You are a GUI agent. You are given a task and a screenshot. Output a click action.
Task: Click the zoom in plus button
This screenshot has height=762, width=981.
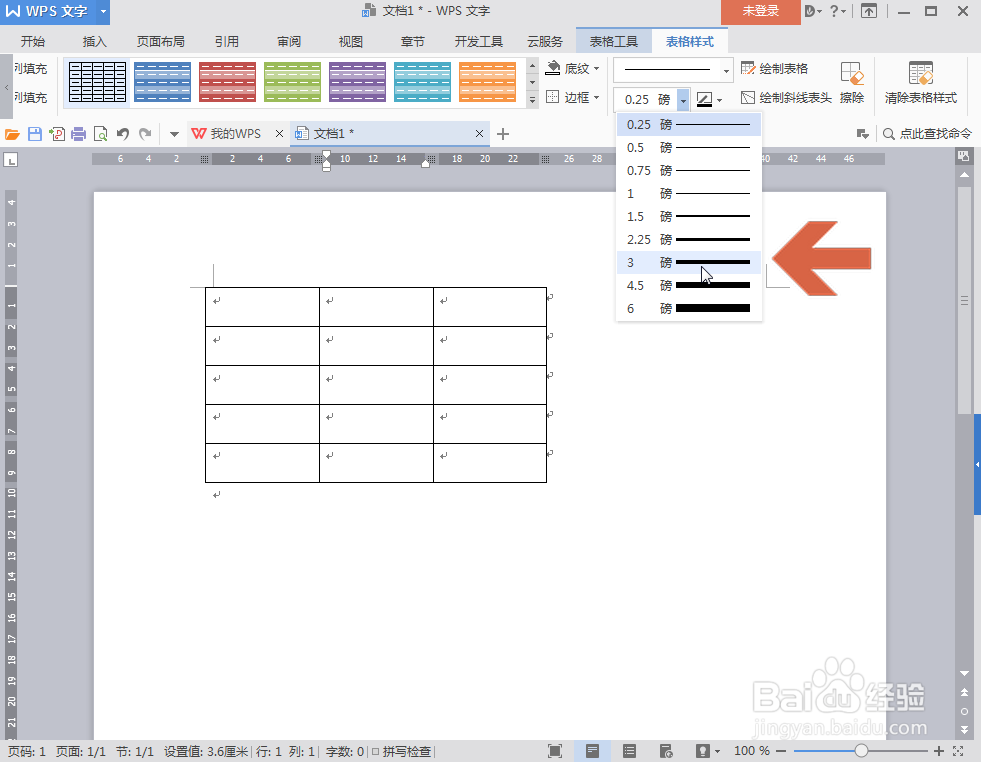pos(938,751)
